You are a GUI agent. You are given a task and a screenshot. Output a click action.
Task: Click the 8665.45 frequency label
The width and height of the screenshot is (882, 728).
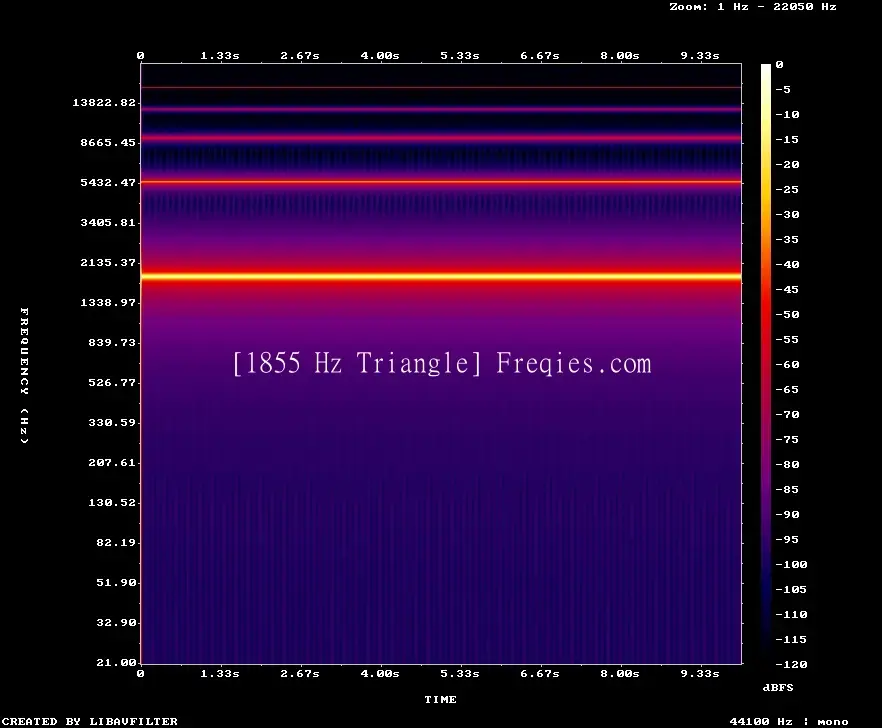[108, 142]
